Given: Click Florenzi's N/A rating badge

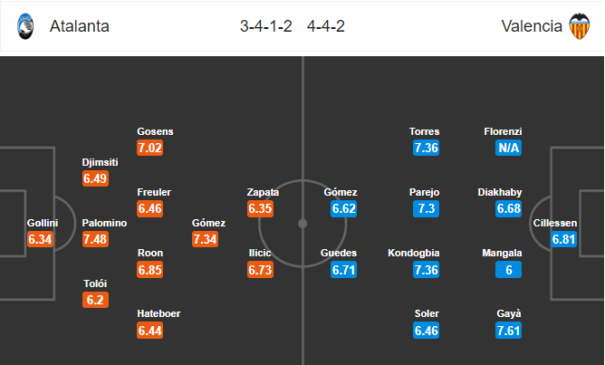Looking at the screenshot, I should click(x=509, y=148).
